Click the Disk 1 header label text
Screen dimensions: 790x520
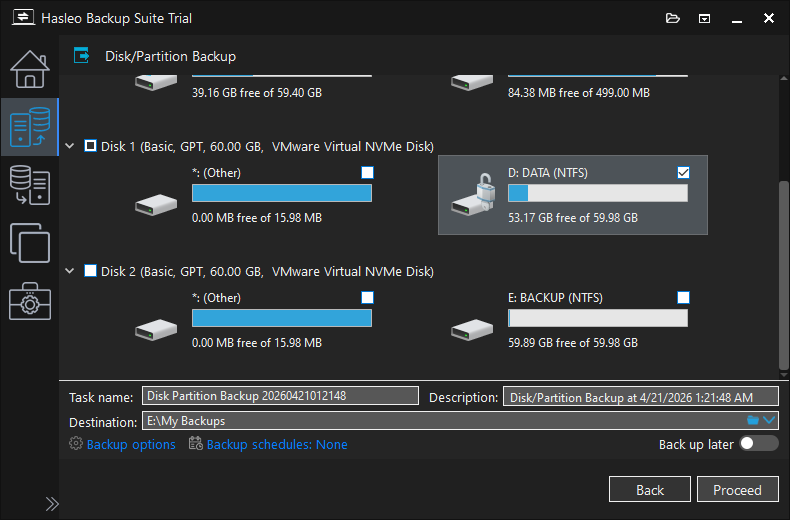(267, 147)
